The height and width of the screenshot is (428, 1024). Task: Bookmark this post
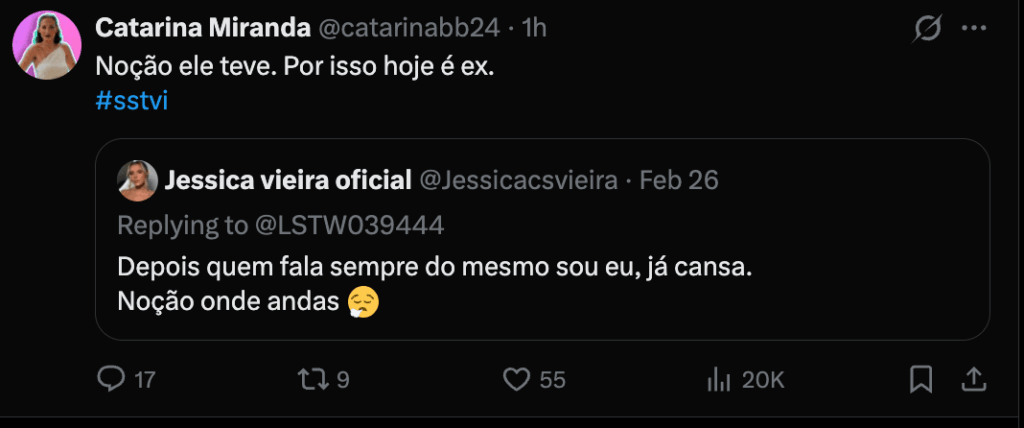[921, 379]
